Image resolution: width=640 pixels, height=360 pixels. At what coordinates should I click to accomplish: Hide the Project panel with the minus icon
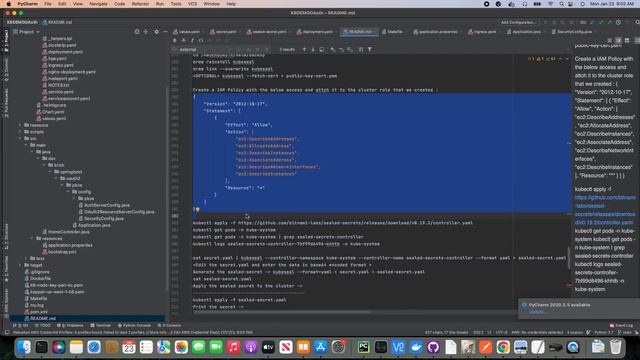click(165, 31)
